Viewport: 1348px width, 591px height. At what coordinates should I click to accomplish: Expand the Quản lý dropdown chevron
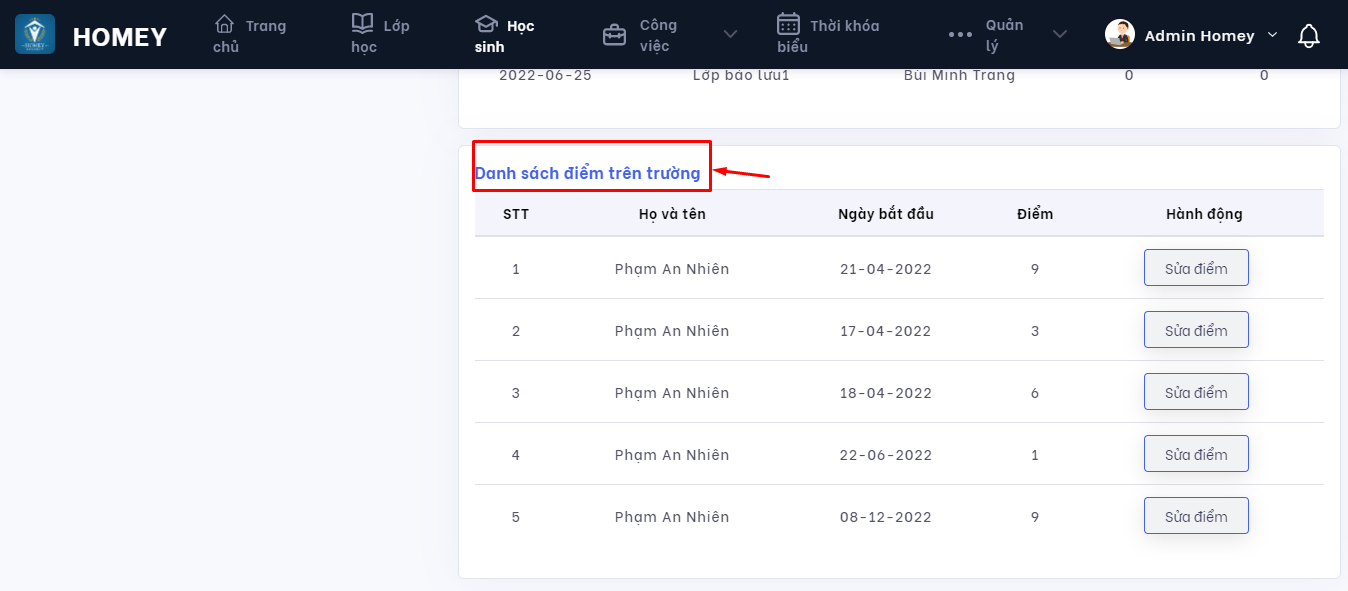tap(1060, 35)
